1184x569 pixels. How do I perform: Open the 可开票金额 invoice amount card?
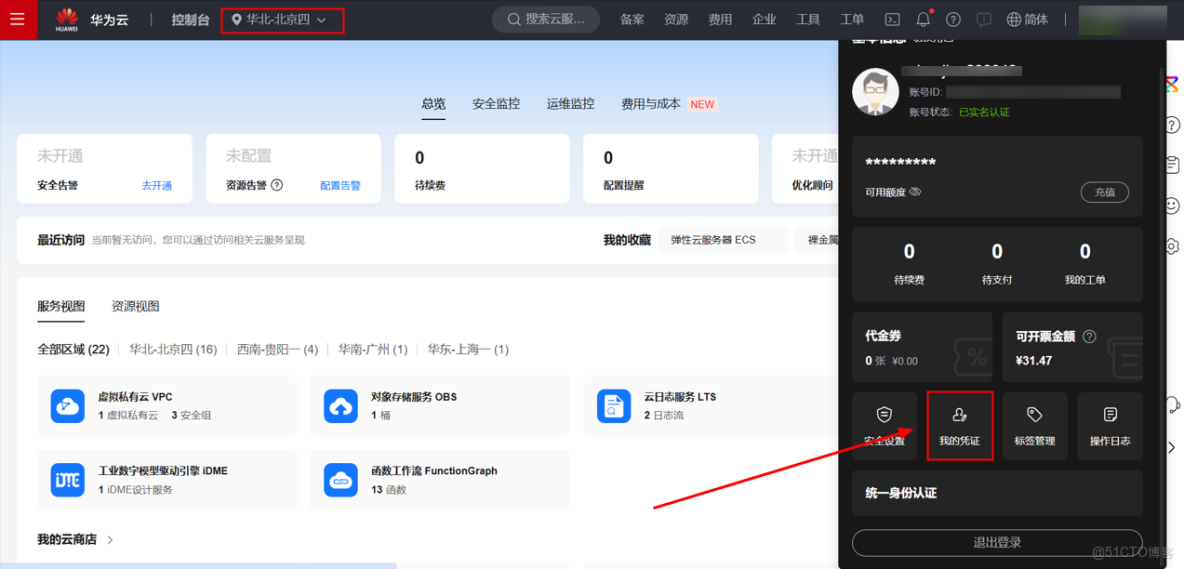click(1072, 346)
